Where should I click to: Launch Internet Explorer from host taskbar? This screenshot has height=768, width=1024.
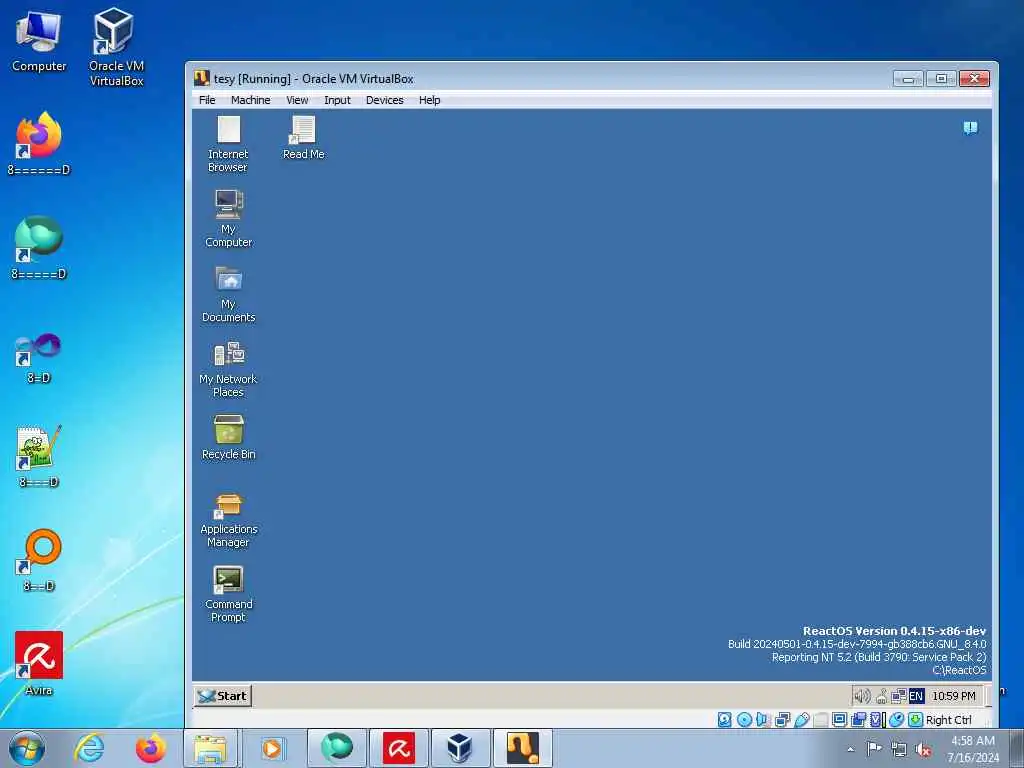pyautogui.click(x=89, y=748)
